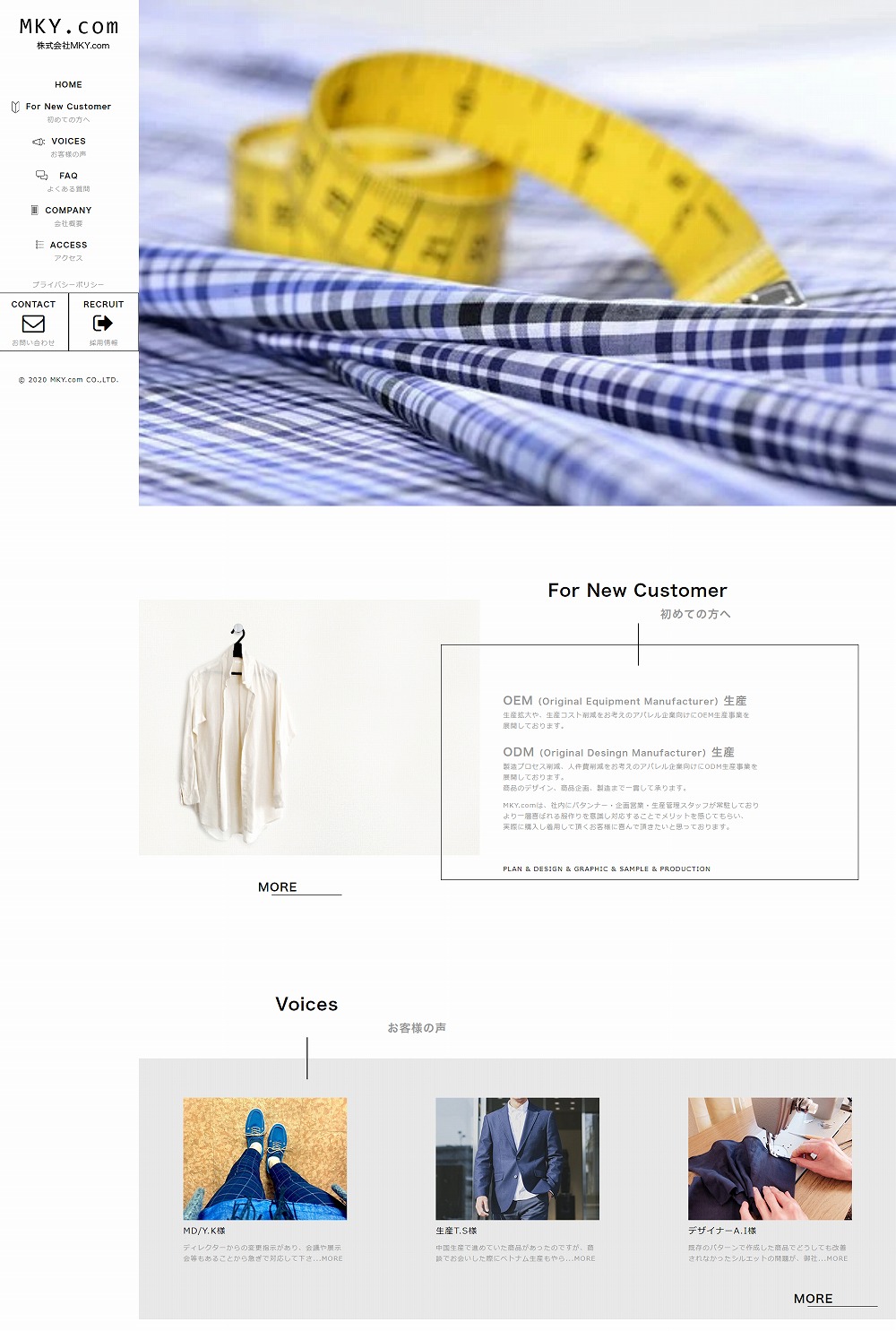Open the man in suit testimonial thumbnail
This screenshot has width=896, height=1331.
[x=518, y=1158]
